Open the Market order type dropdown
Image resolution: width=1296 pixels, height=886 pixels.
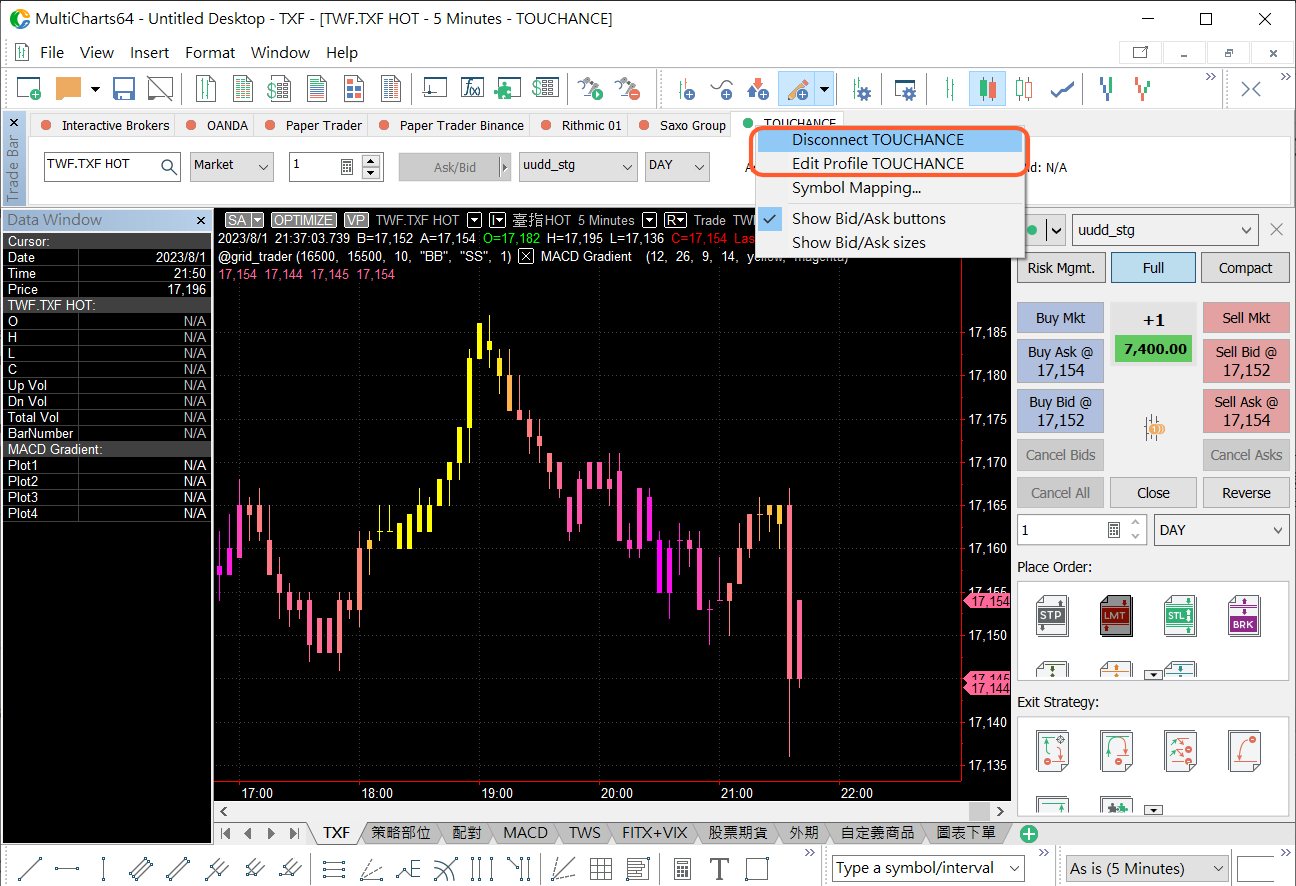232,166
